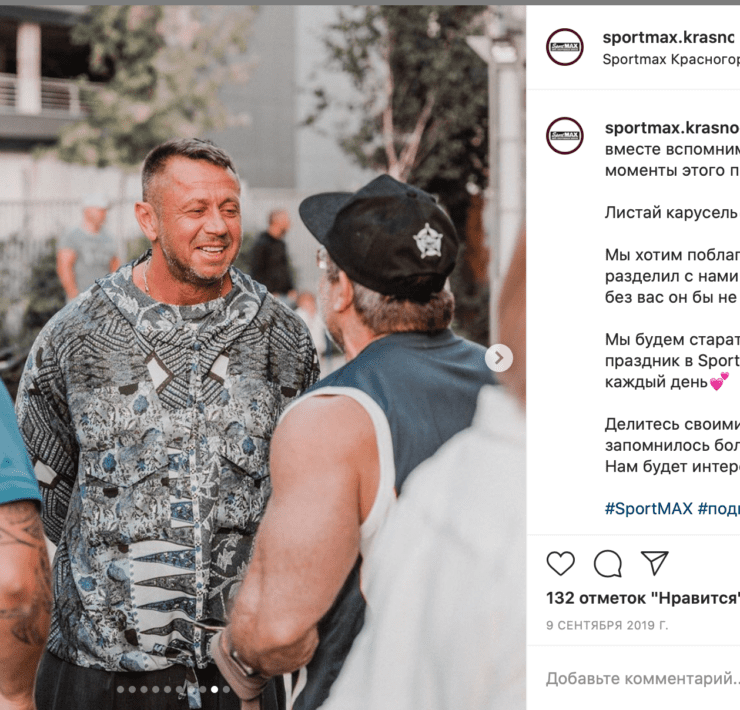740x710 pixels.
Task: Open the Sportmax avatar in post header
Action: [564, 47]
